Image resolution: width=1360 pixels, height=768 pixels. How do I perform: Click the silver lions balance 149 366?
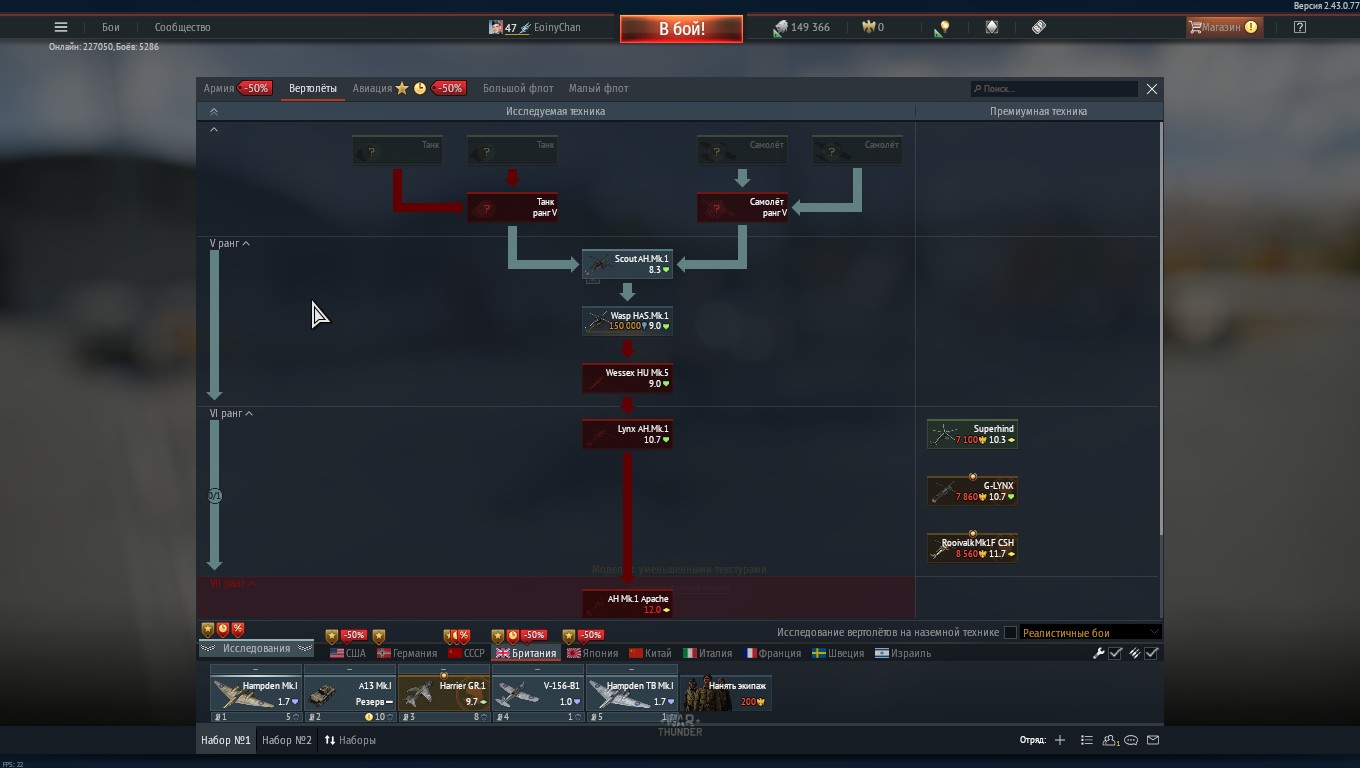coord(802,27)
